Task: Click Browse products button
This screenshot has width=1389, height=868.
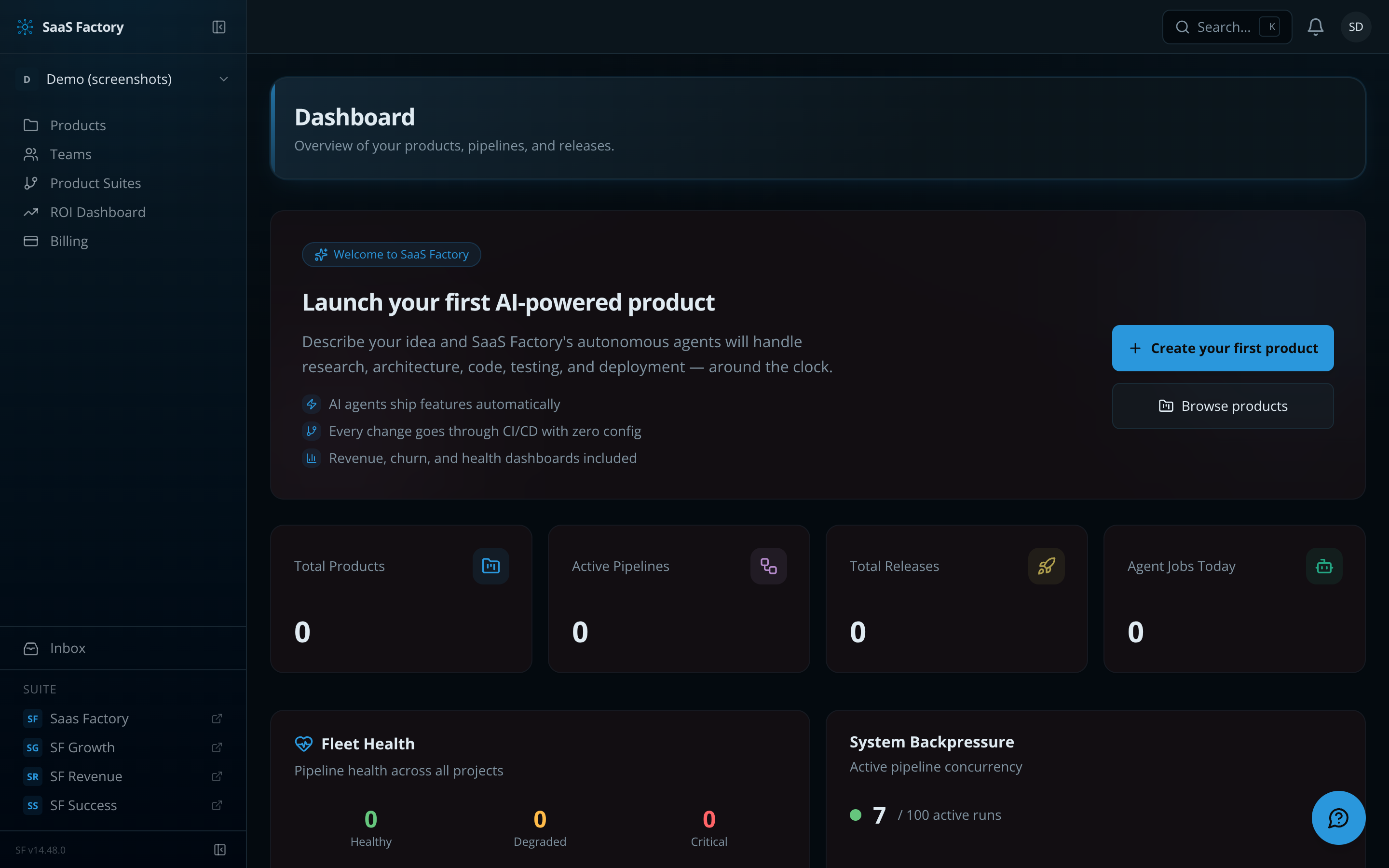Action: [1223, 406]
